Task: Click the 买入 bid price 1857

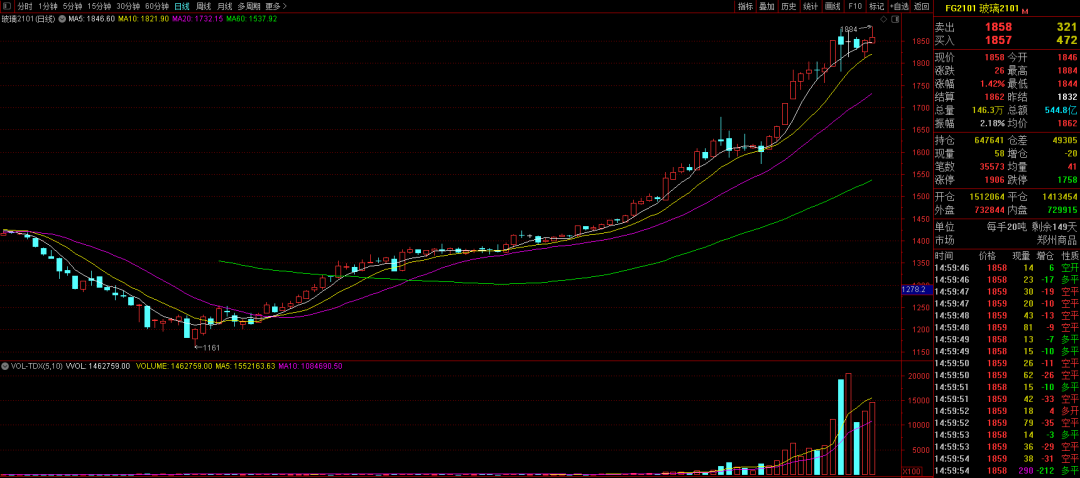Action: pyautogui.click(x=999, y=41)
